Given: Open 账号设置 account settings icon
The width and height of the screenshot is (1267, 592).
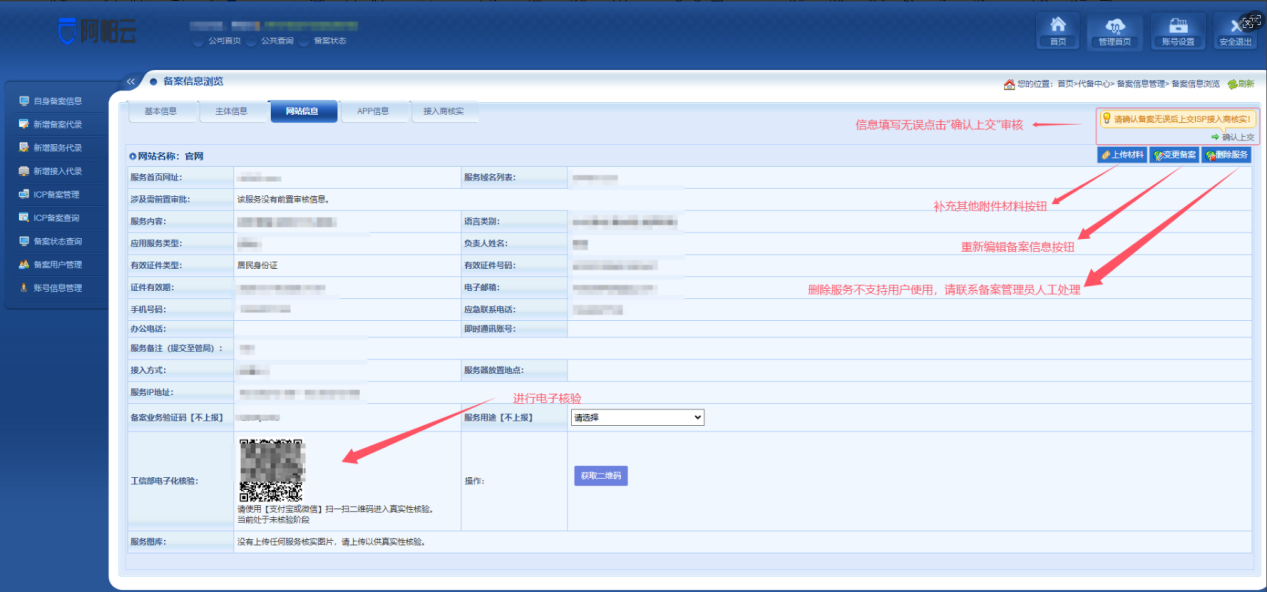Looking at the screenshot, I should pyautogui.click(x=1176, y=30).
